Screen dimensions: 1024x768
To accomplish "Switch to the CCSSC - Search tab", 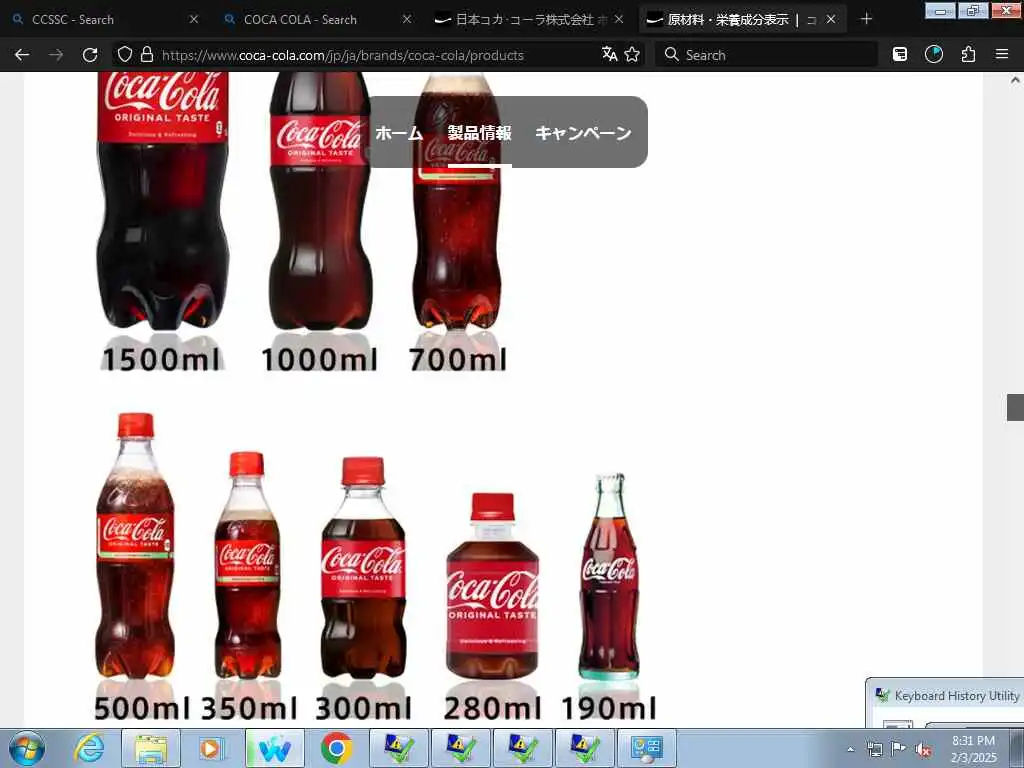I will [105, 20].
